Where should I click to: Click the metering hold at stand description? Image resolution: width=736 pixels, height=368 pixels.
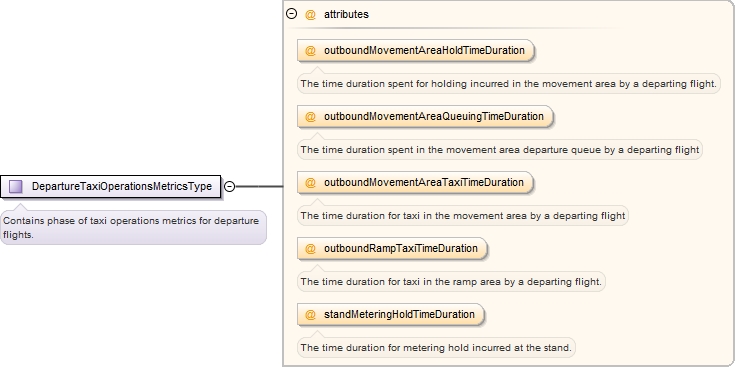(436, 348)
